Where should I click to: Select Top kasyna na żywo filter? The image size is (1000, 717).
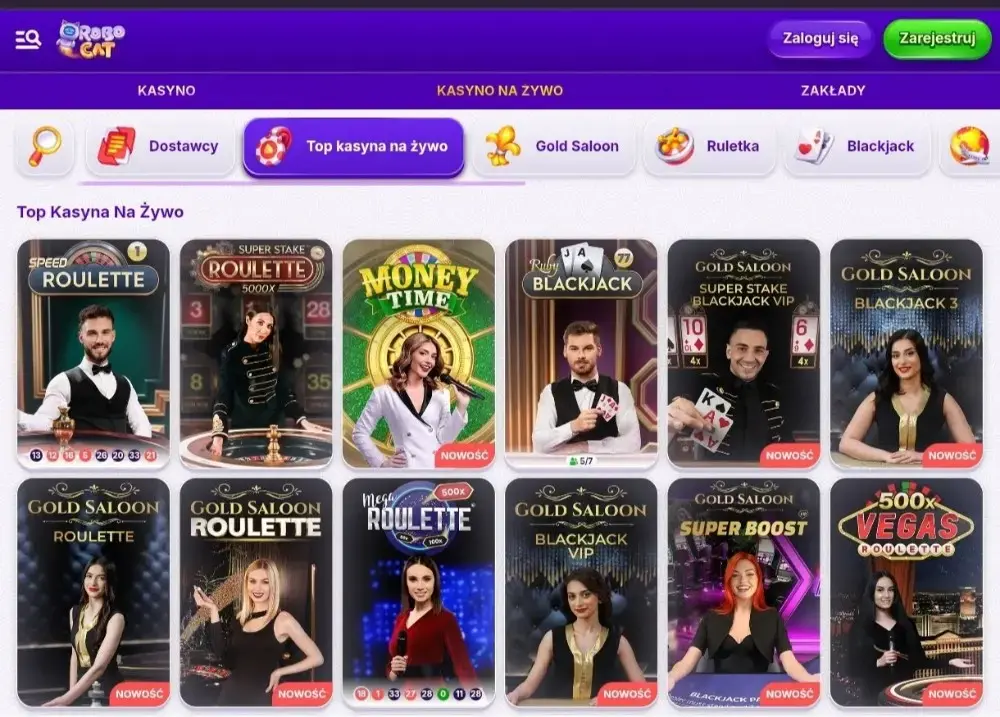[x=353, y=147]
